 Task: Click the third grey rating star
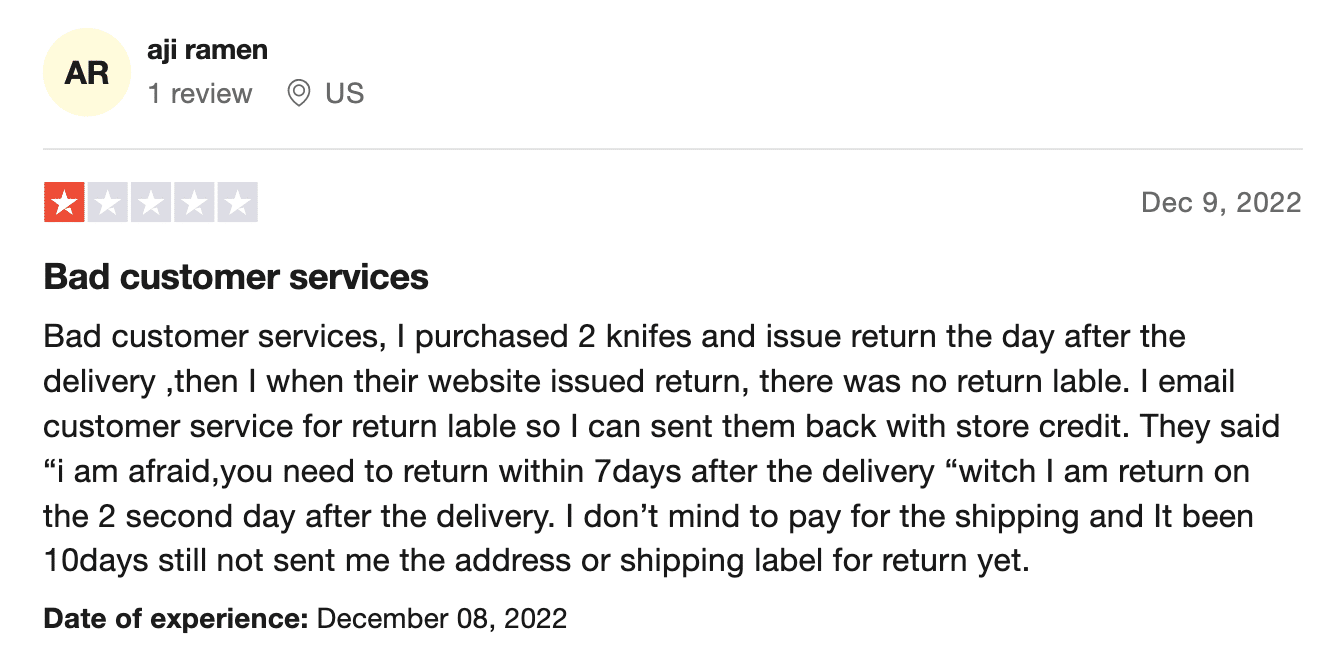151,203
